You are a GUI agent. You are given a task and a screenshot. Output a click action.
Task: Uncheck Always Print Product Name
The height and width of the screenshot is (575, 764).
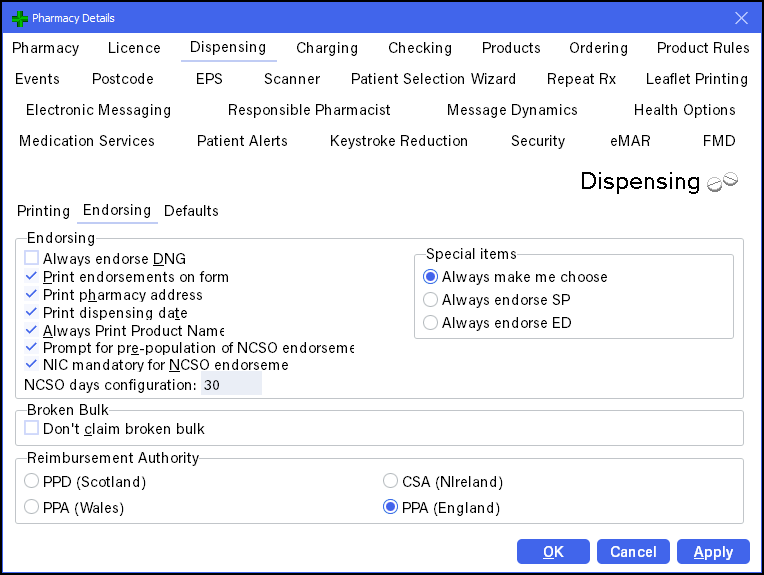(32, 331)
